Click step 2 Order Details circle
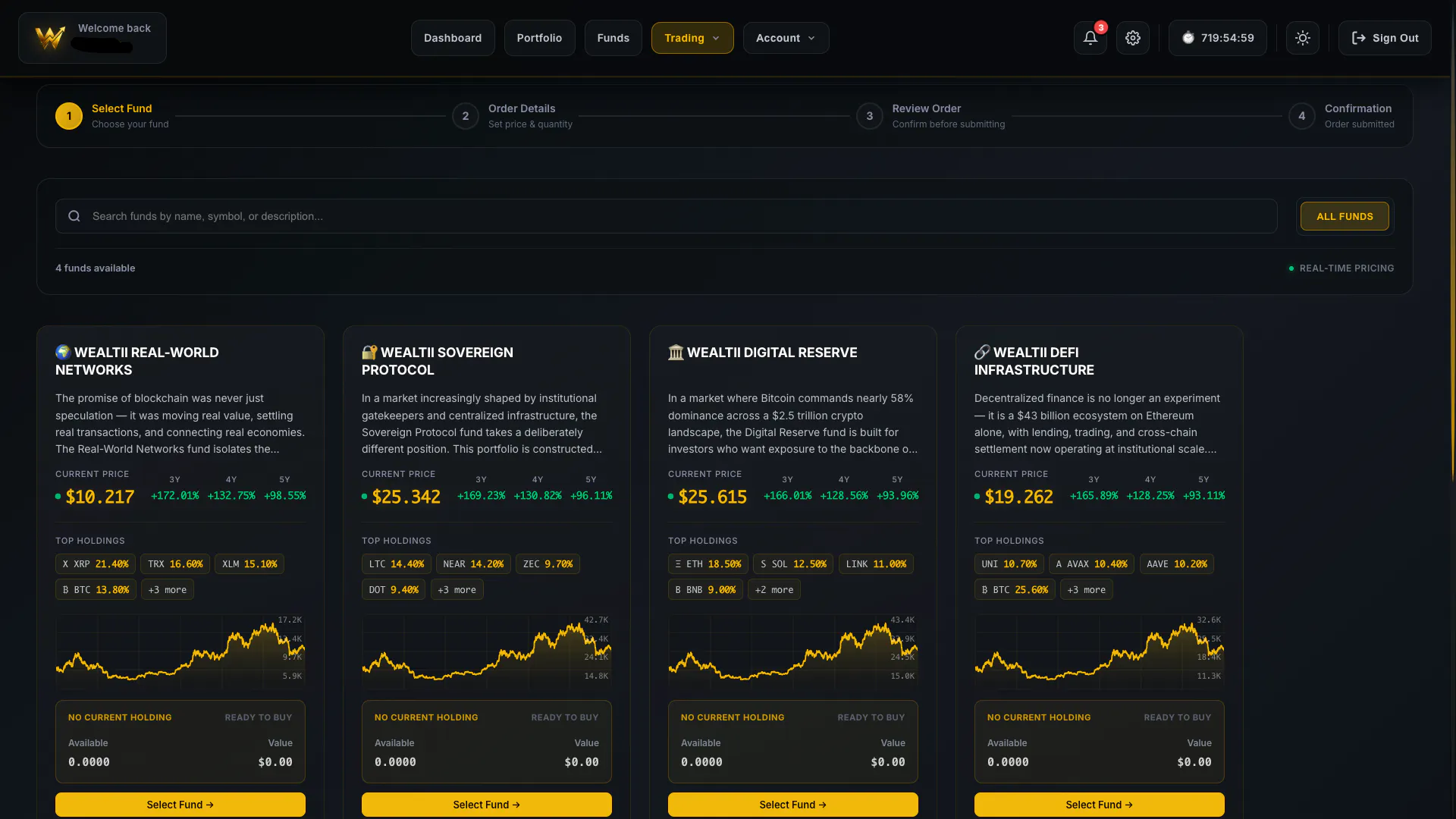The image size is (1456, 819). pyautogui.click(x=466, y=116)
